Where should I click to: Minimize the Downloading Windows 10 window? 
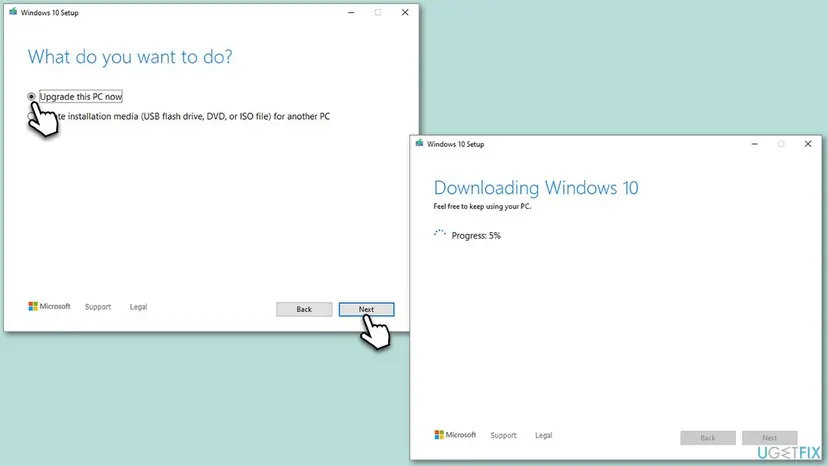[x=755, y=144]
